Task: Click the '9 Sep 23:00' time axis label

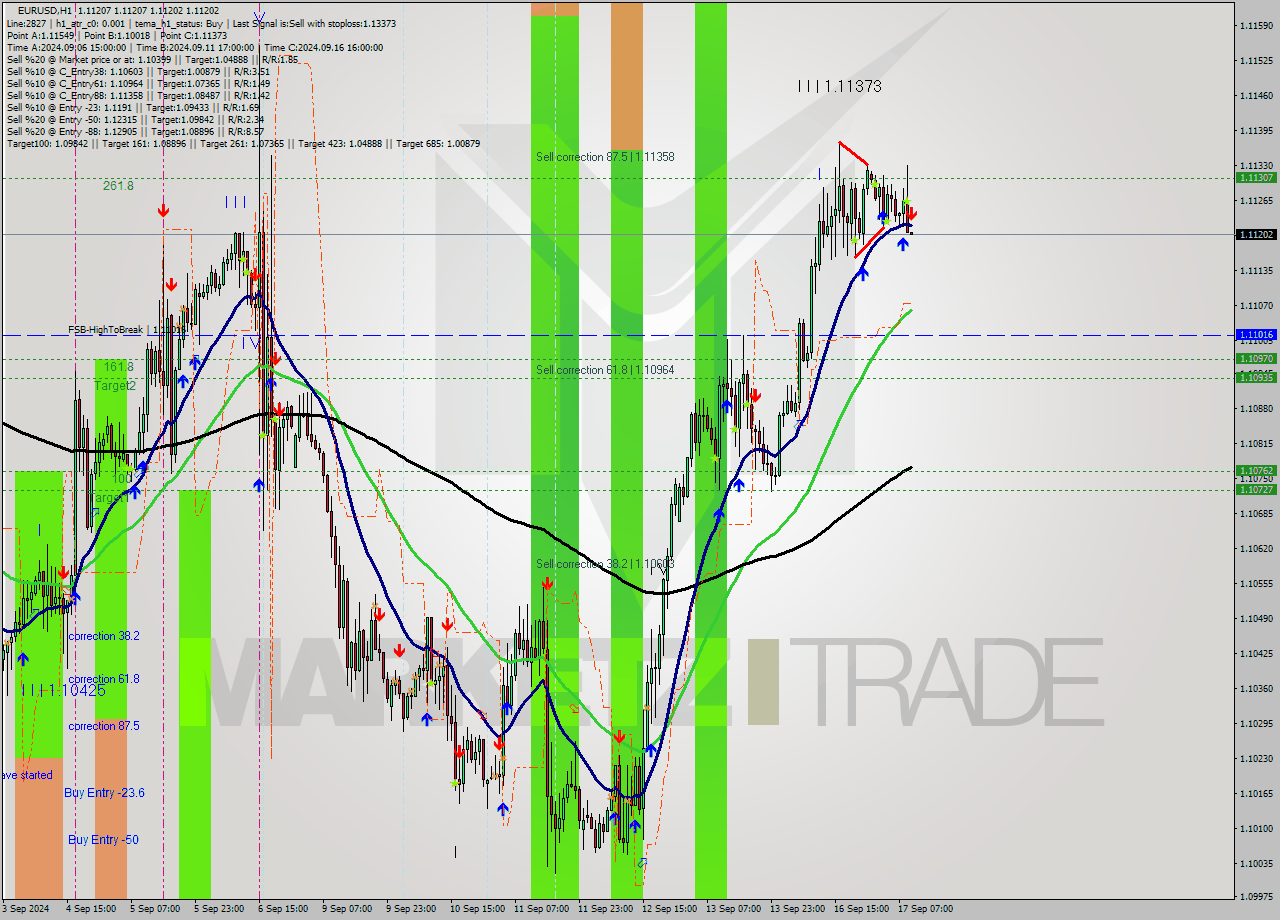Action: pos(411,909)
